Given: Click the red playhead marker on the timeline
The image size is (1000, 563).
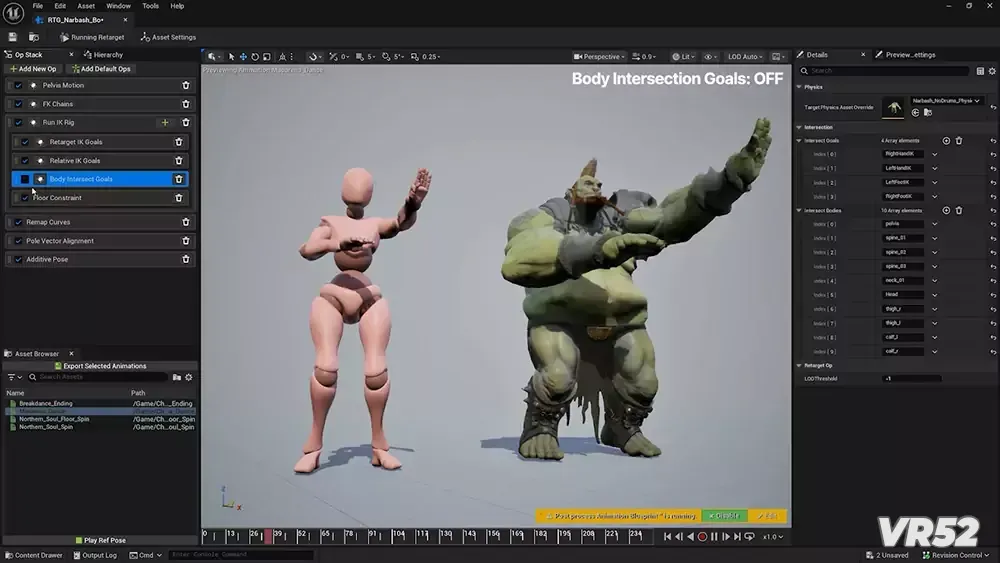Looking at the screenshot, I should [267, 536].
